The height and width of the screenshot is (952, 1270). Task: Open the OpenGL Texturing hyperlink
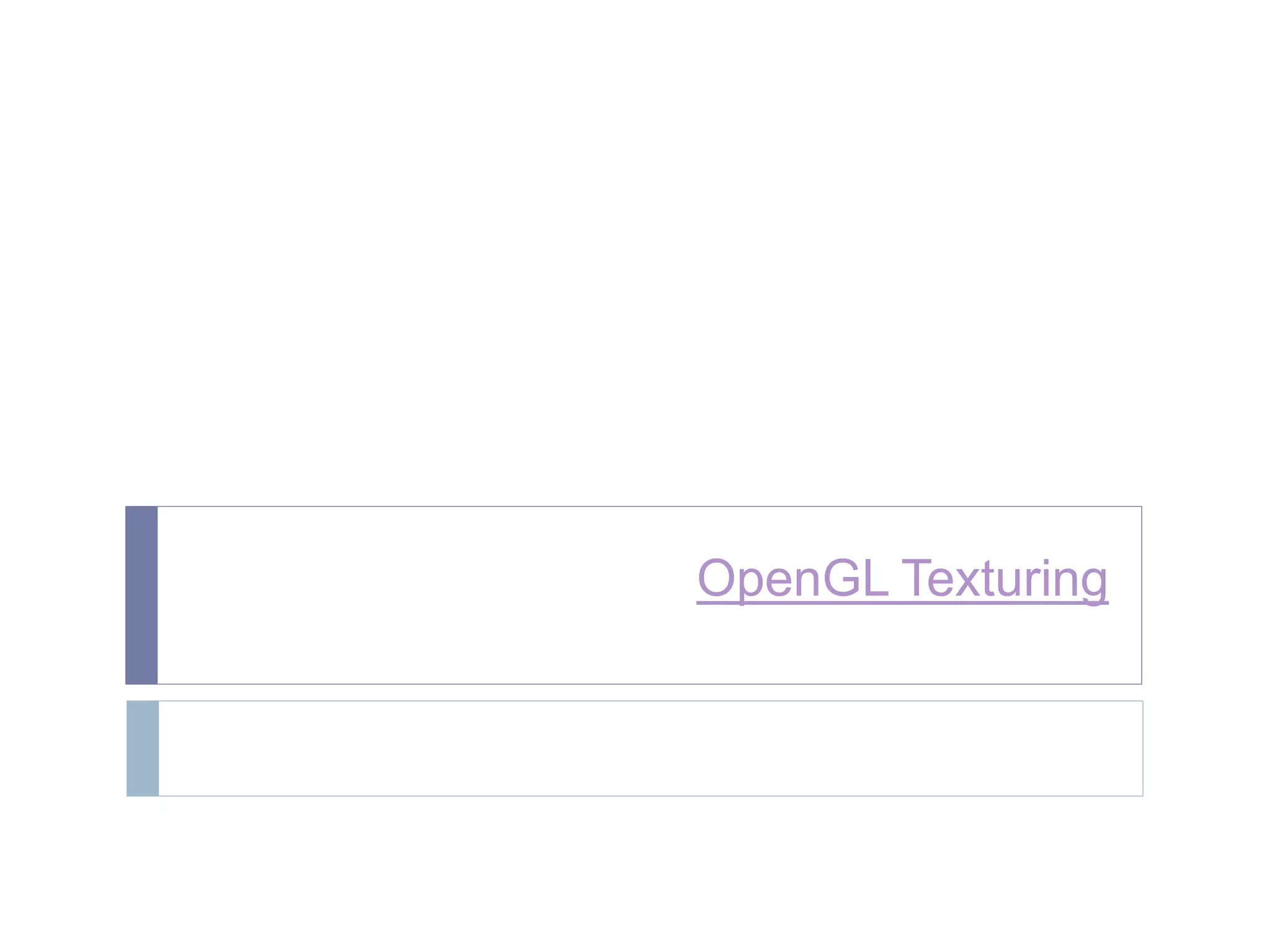902,579
